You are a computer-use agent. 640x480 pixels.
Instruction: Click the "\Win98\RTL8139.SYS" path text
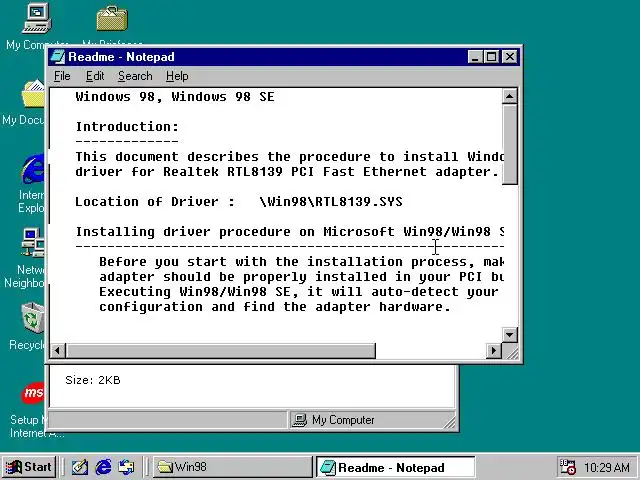pos(331,202)
